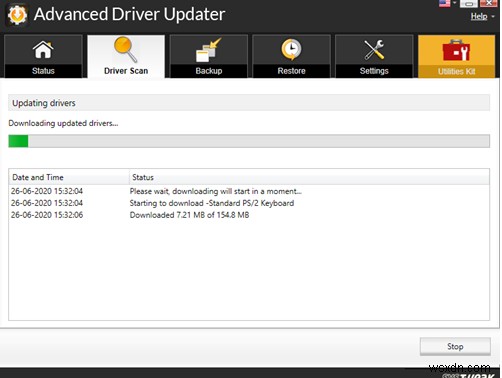Screen dimensions: 502x378
Task: Click the green download progress bar
Action: [249, 141]
